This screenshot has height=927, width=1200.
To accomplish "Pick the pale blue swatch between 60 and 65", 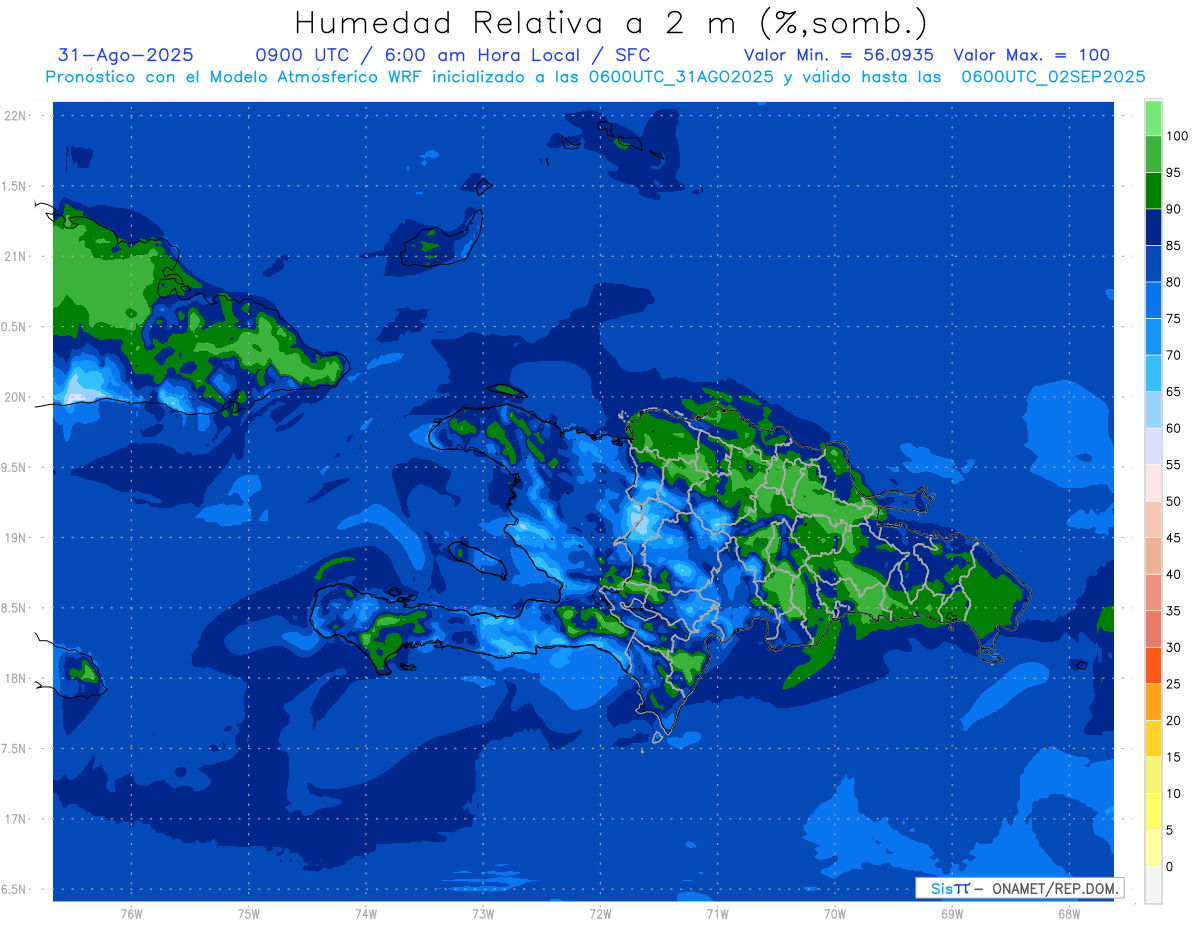I will (1153, 410).
